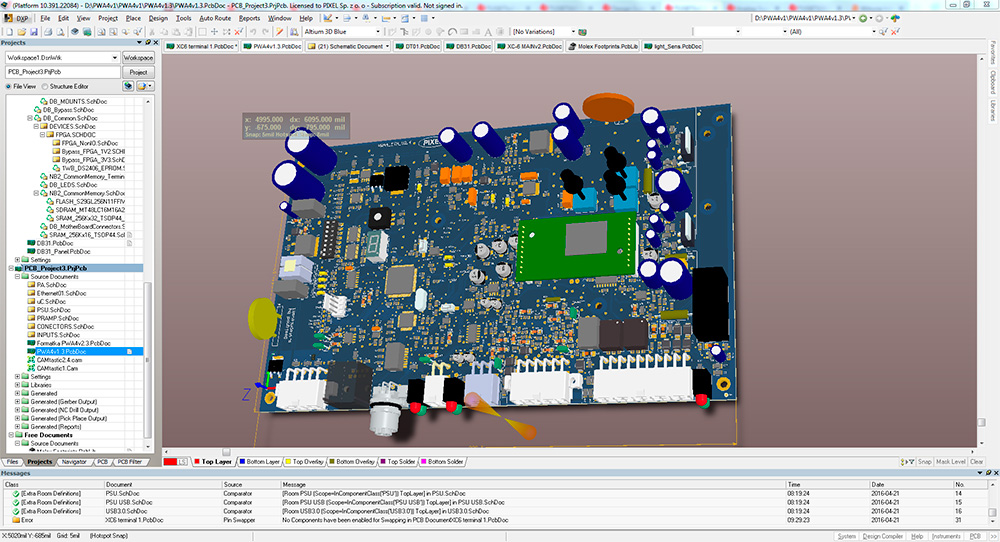Screen dimensions: 1000x542
Task: Open the Workspace1.DsnWrk dropdown
Action: [x=115, y=57]
